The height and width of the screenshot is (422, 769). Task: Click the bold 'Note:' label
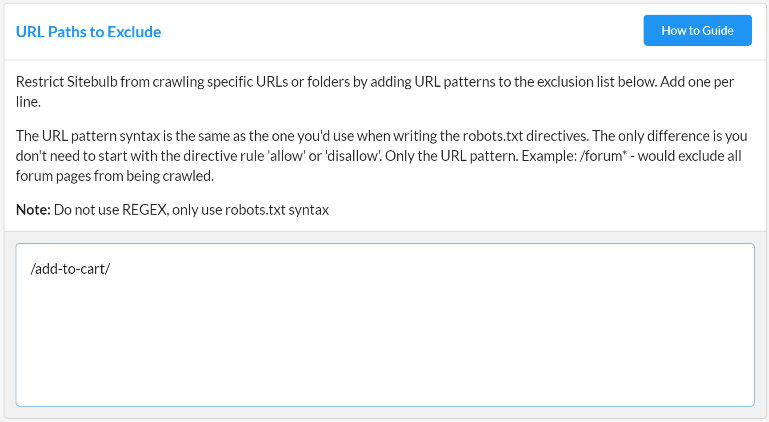tap(33, 210)
